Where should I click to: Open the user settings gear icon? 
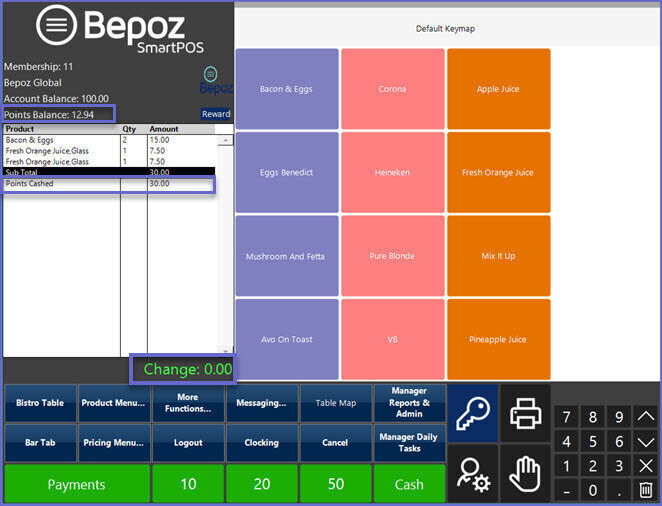click(472, 472)
